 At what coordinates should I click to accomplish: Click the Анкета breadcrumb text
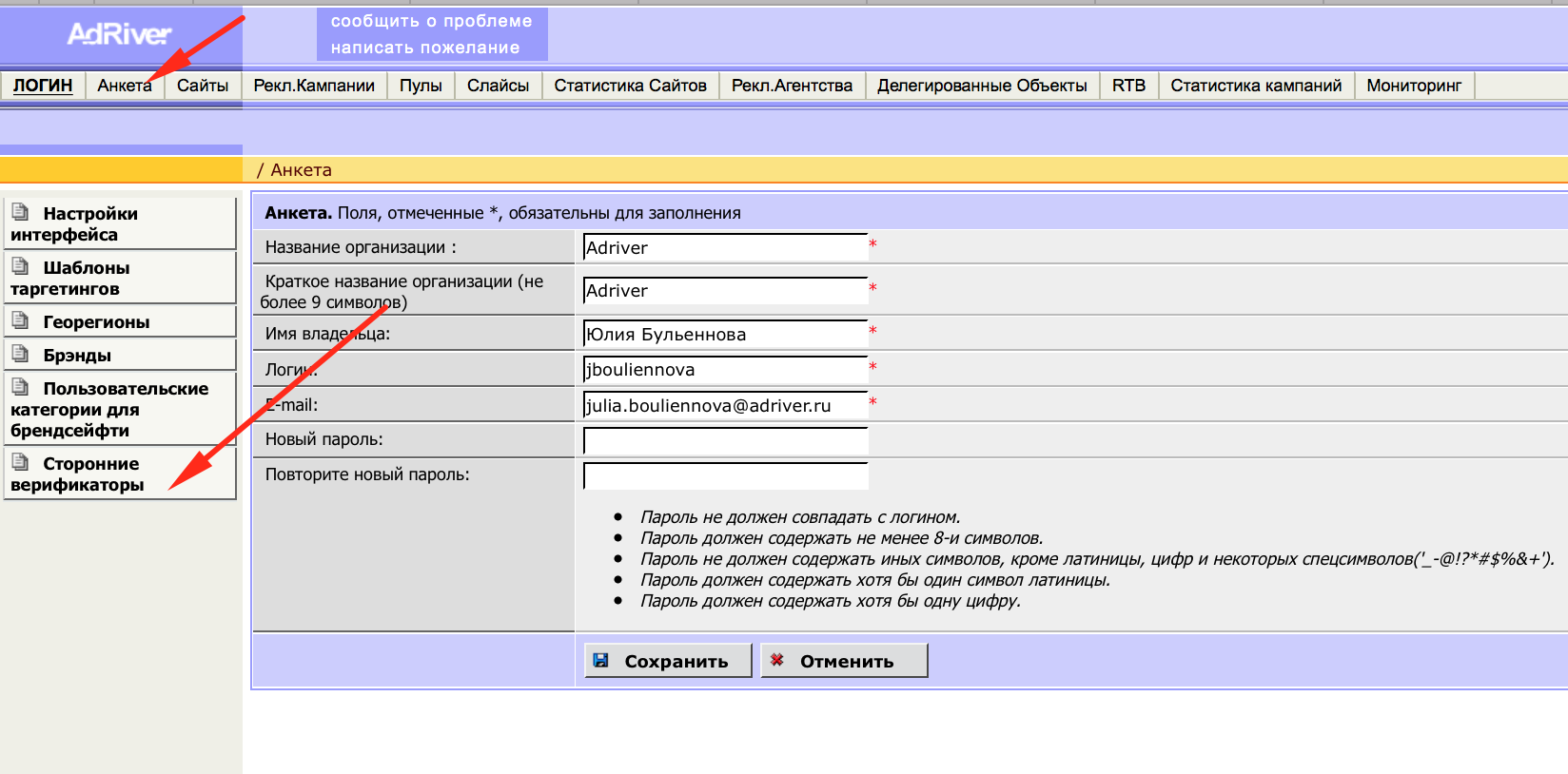pyautogui.click(x=301, y=170)
